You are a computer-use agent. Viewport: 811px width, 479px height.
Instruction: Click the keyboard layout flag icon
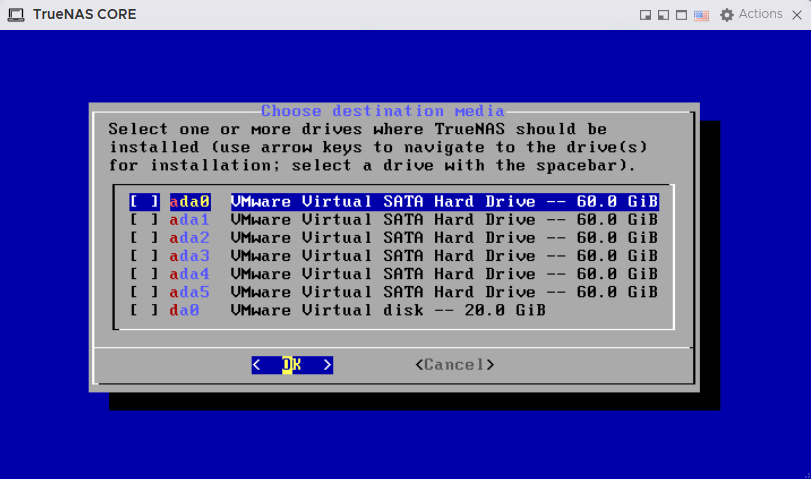(x=701, y=15)
